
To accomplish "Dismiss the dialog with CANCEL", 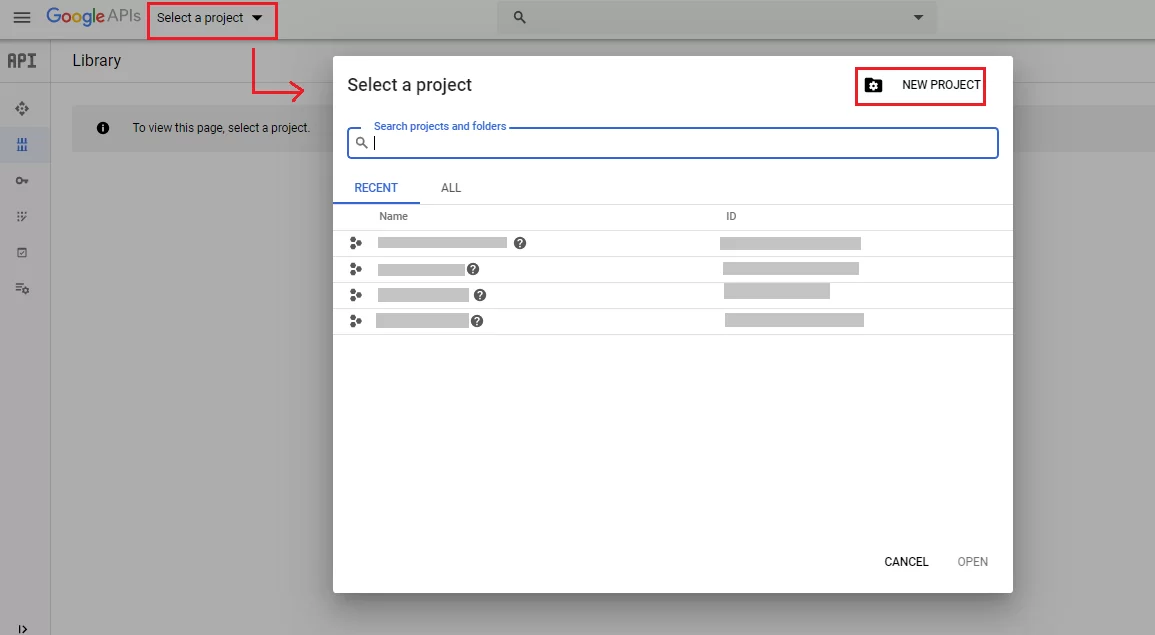I will pos(905,561).
